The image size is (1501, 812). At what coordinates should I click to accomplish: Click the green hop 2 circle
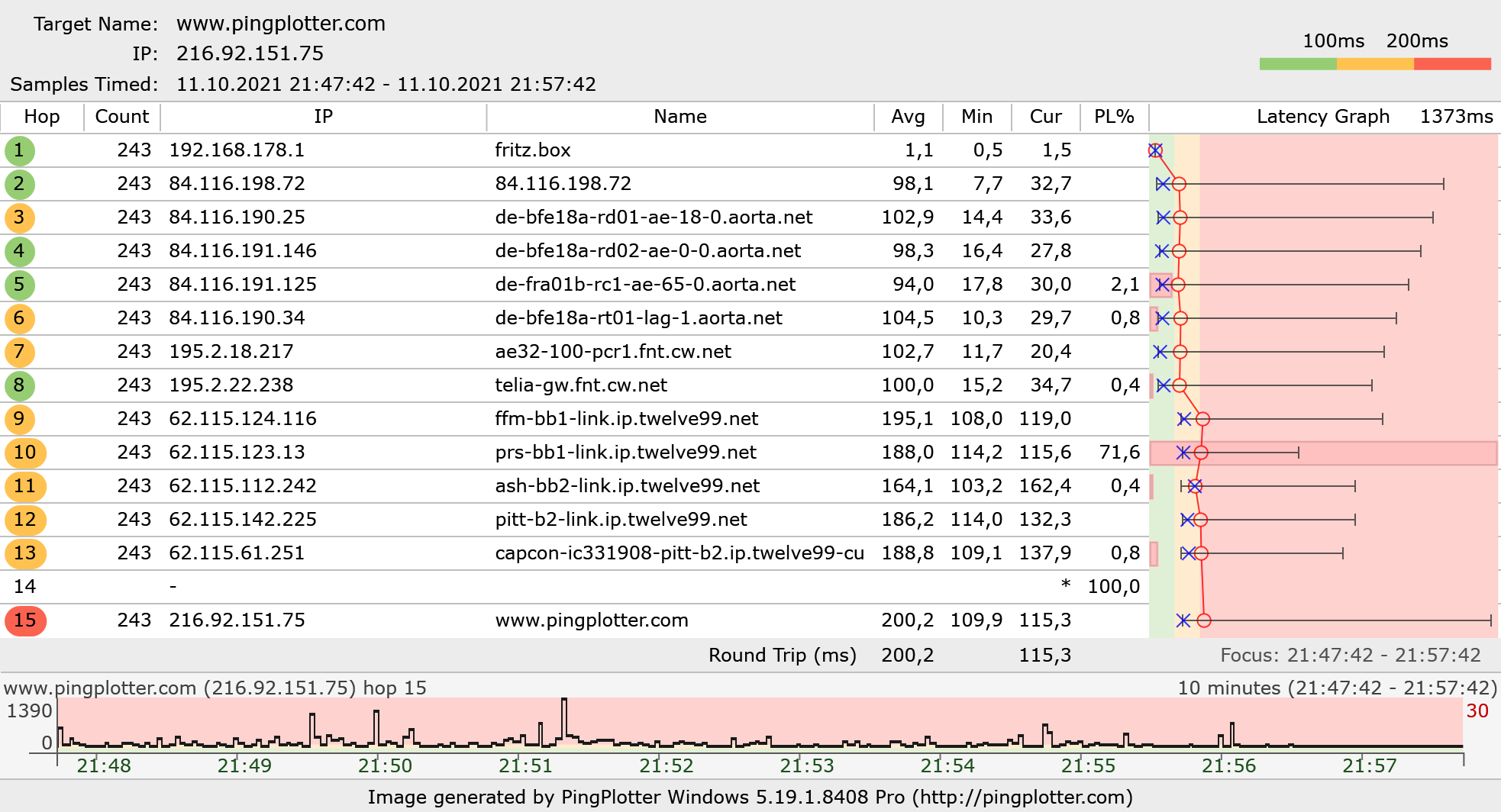click(19, 184)
